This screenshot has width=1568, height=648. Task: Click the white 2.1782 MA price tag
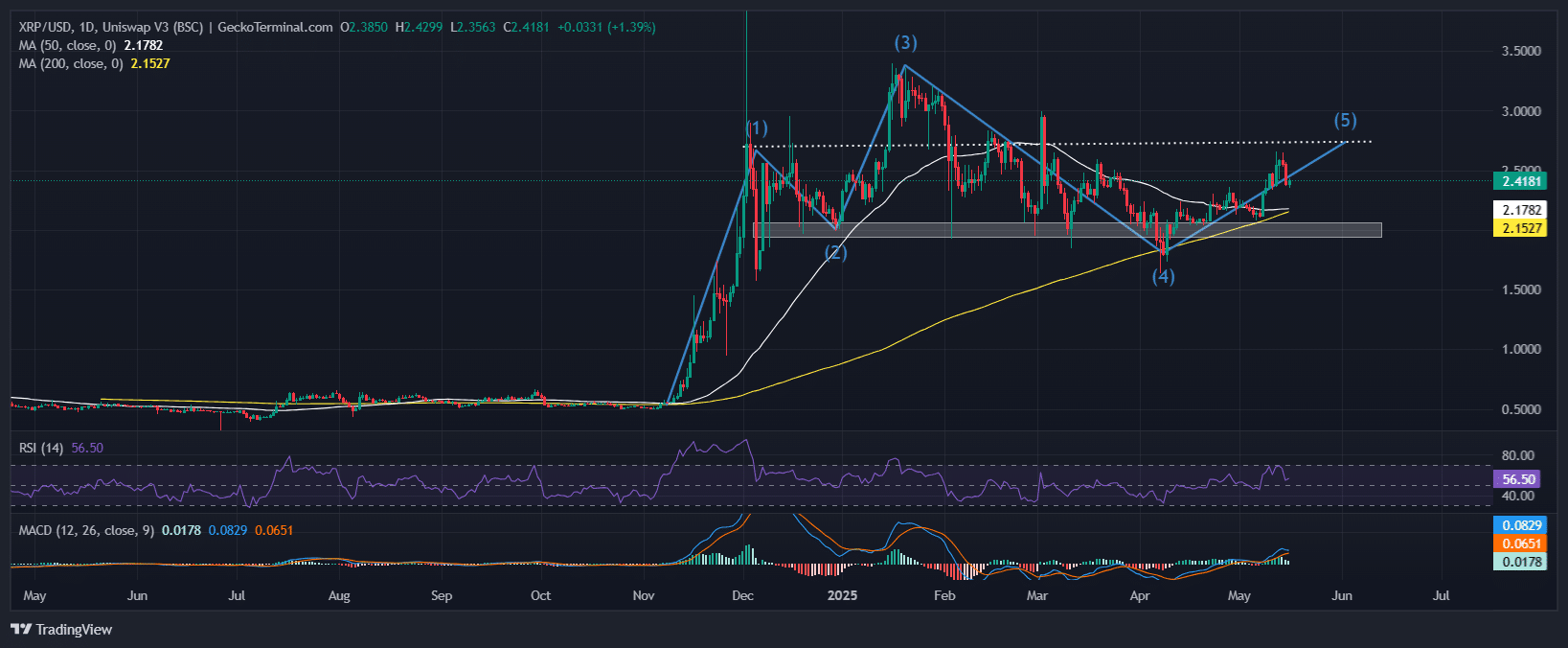coord(1520,210)
